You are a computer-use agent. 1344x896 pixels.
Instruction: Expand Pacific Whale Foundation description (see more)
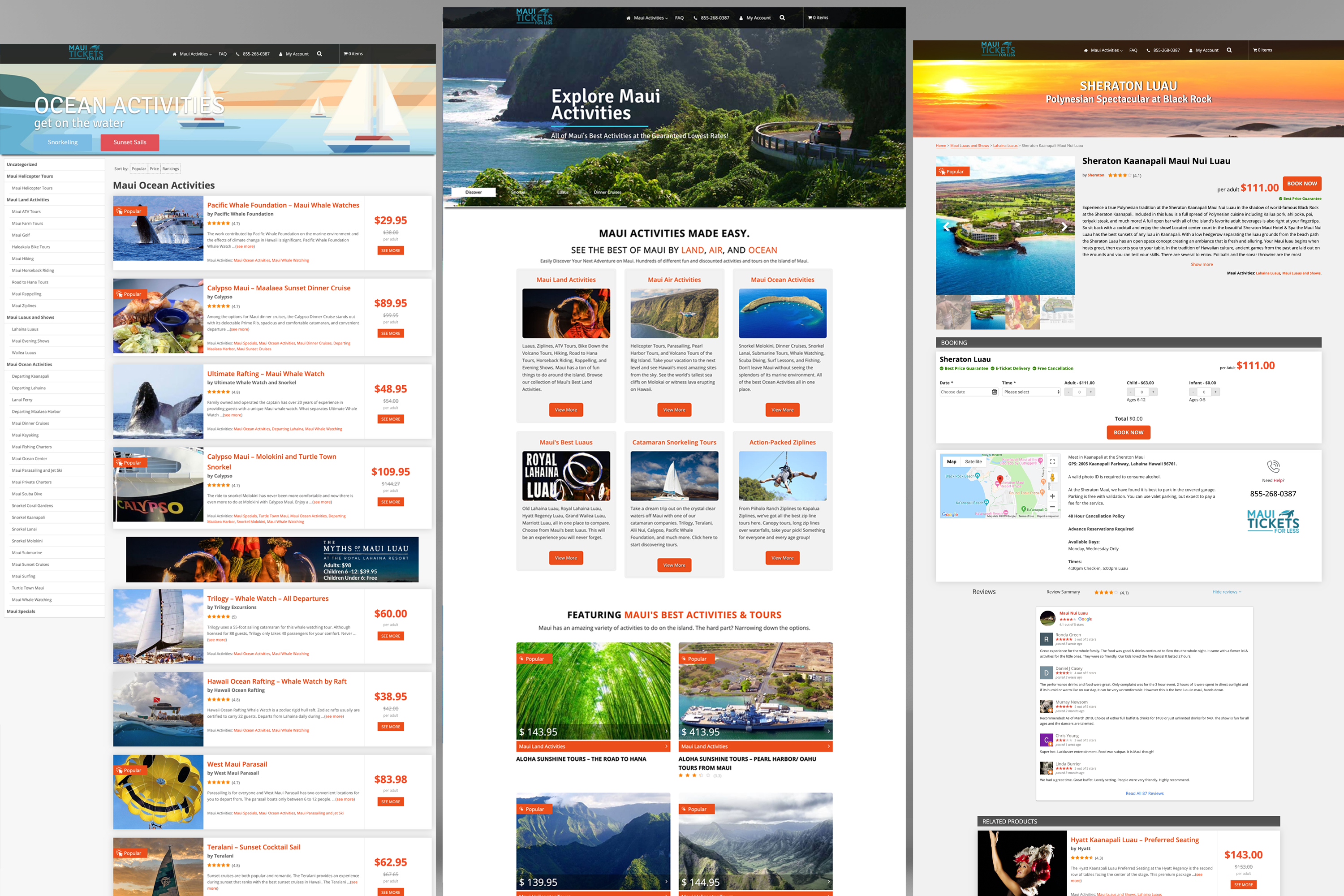tap(245, 246)
